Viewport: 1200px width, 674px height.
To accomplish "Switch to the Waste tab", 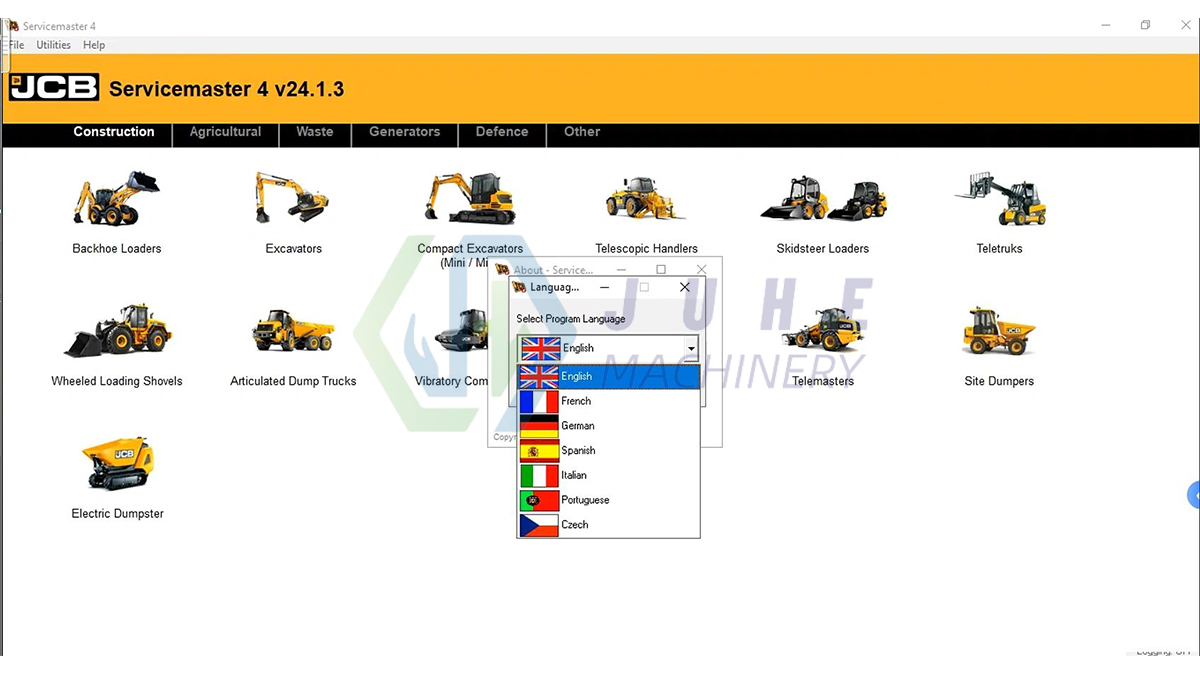I will pyautogui.click(x=315, y=132).
